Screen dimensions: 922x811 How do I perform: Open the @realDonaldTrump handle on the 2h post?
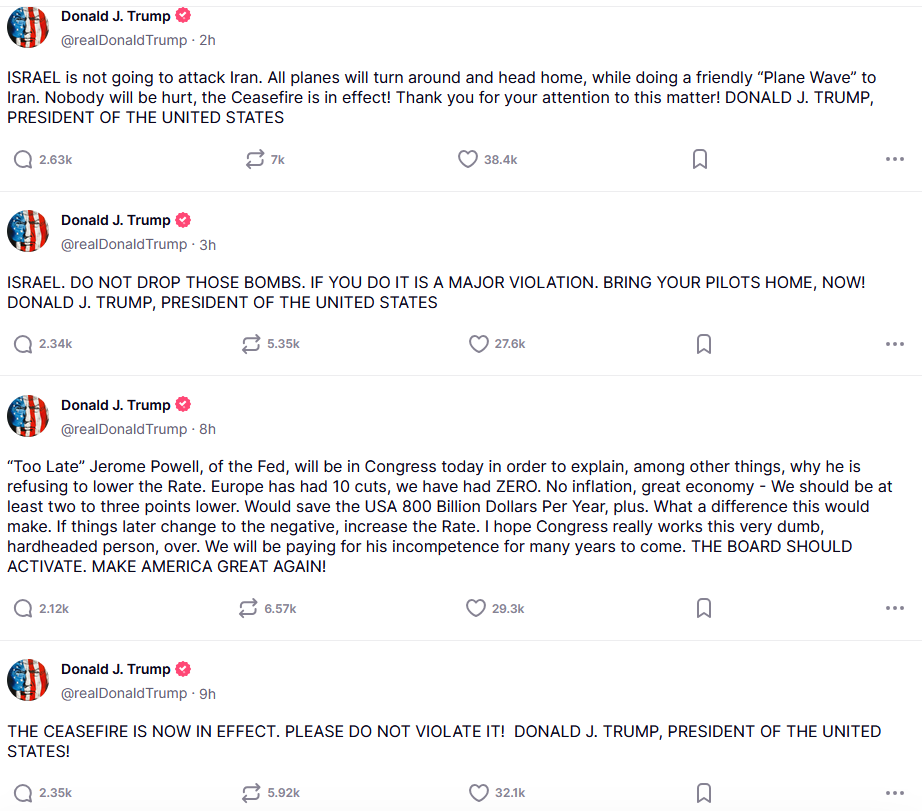click(124, 41)
